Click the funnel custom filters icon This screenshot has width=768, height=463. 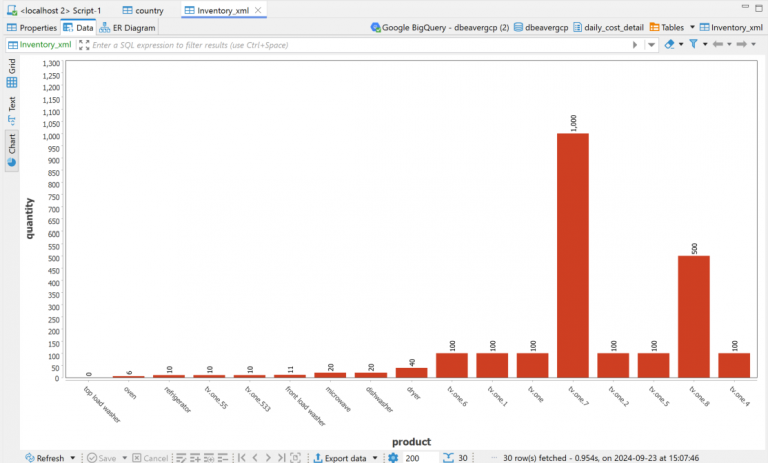click(x=692, y=45)
